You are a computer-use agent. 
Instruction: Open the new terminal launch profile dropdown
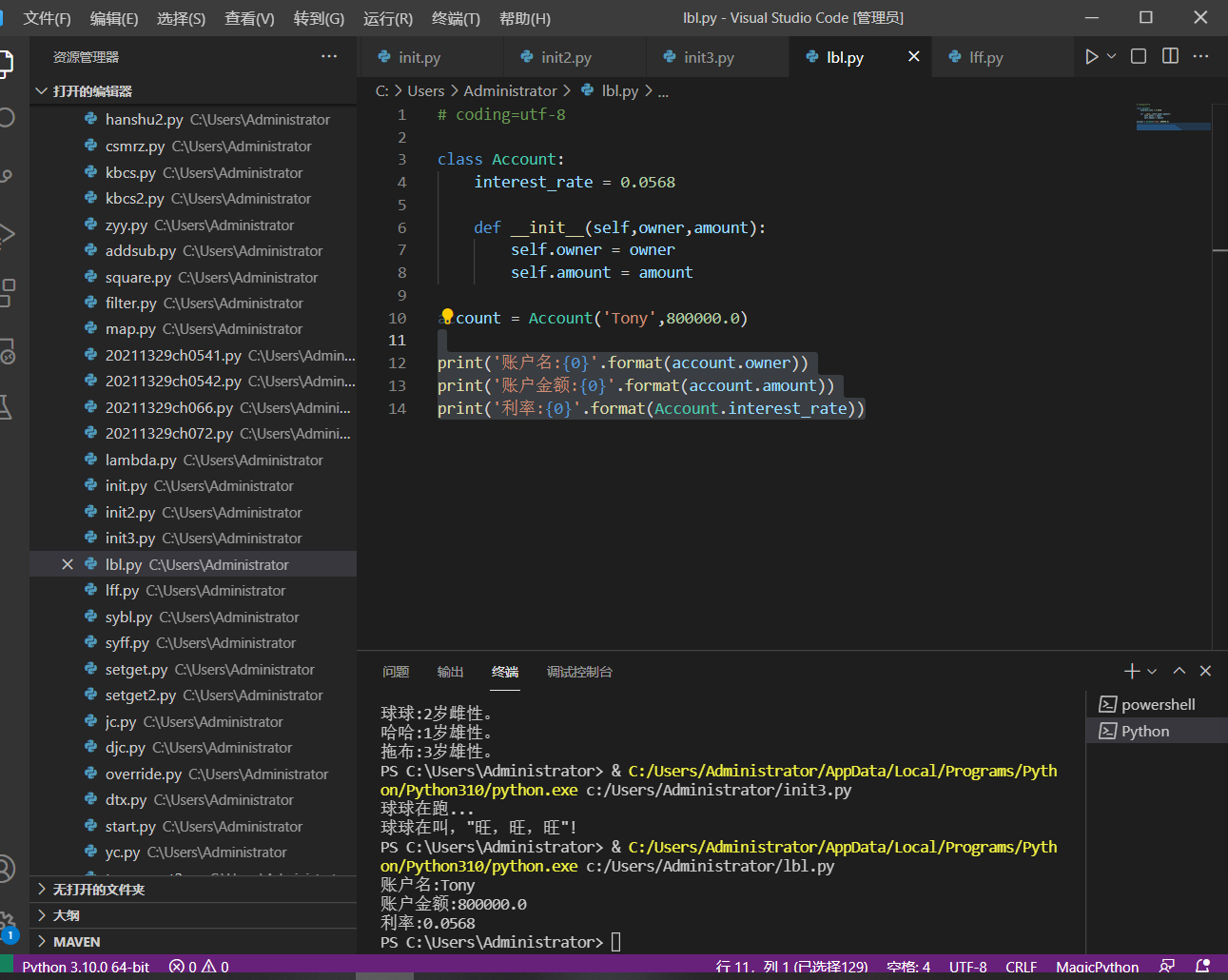coord(1152,672)
